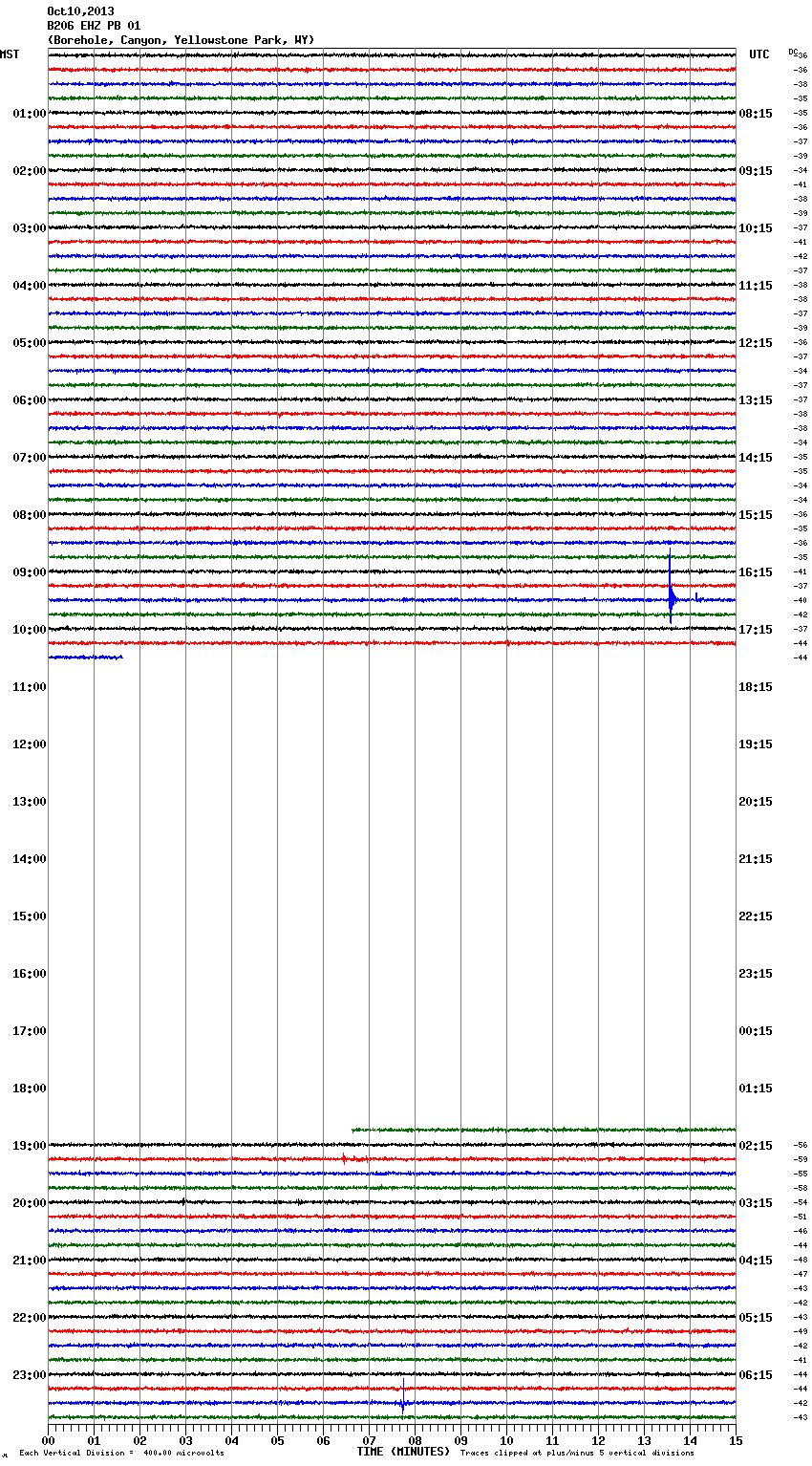Select the 02:00 MST hour label
The width and height of the screenshot is (812, 1466).
pyautogui.click(x=30, y=171)
